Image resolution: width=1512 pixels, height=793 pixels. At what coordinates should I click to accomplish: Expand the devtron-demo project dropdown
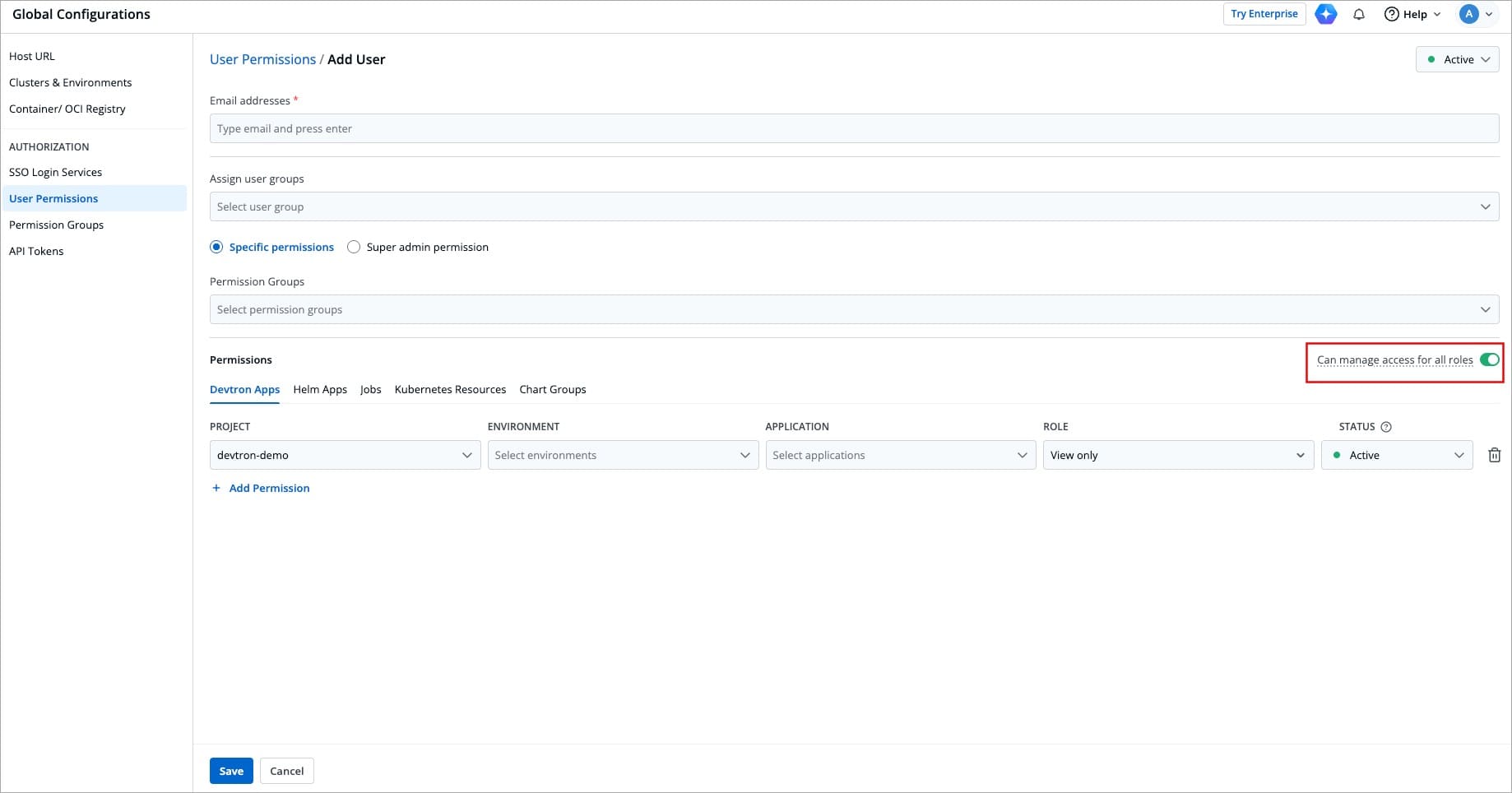click(345, 455)
